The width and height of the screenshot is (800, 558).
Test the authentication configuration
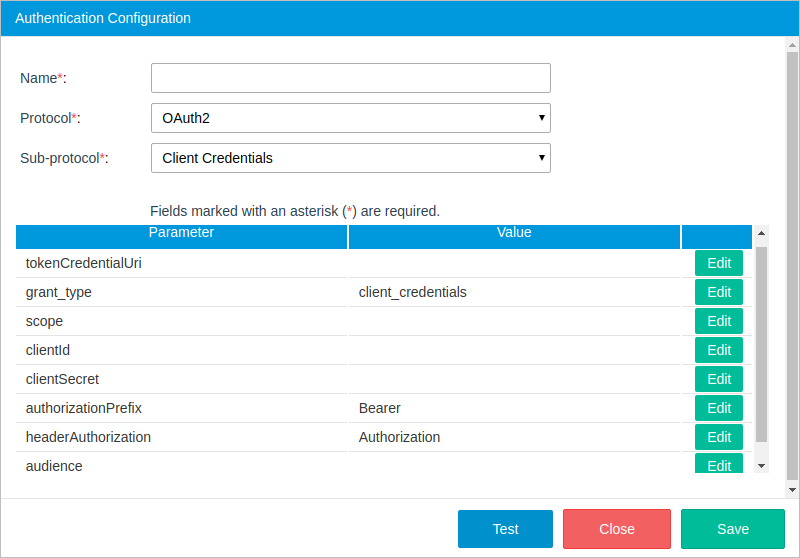point(505,529)
